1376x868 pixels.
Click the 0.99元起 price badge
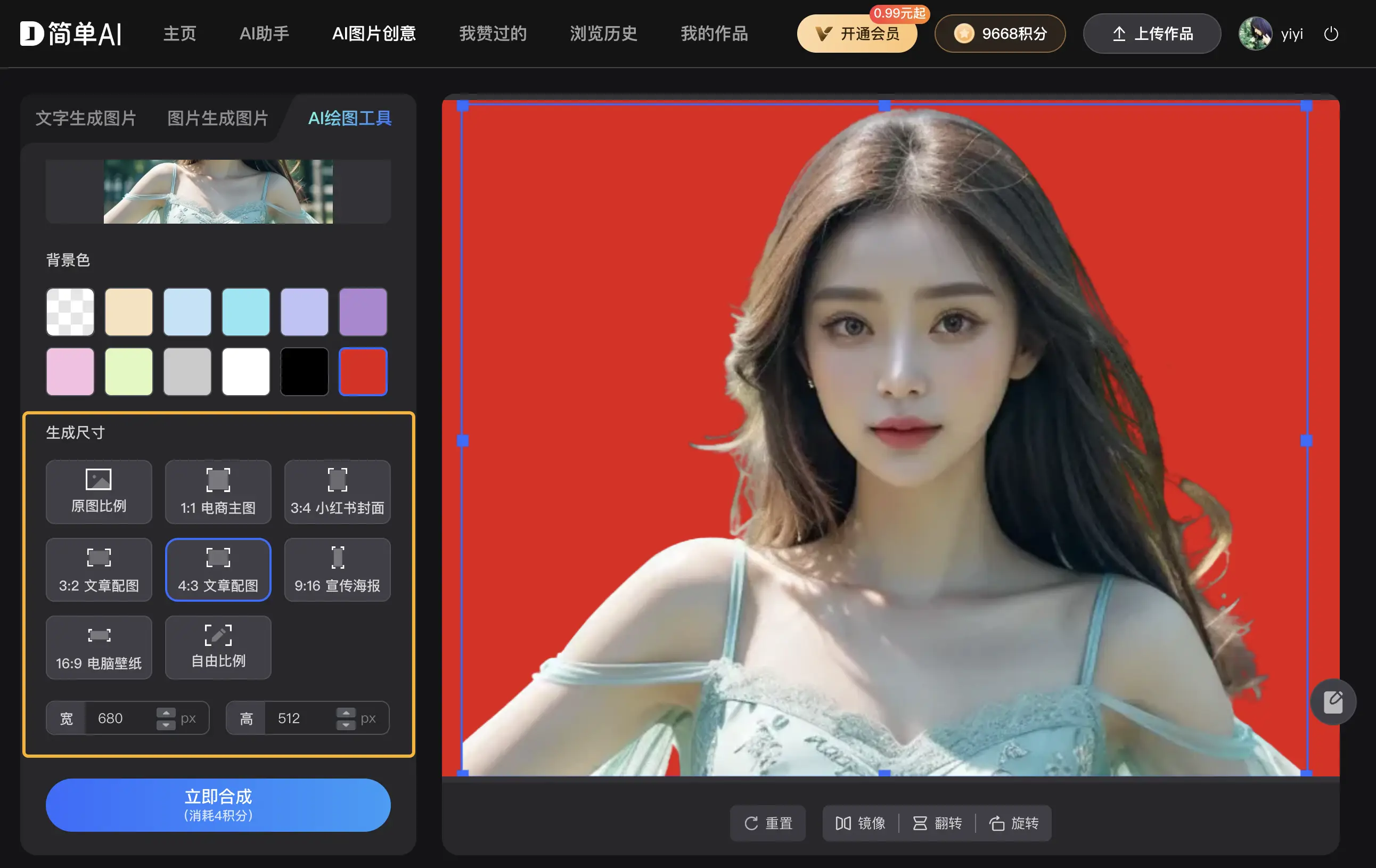tap(899, 13)
